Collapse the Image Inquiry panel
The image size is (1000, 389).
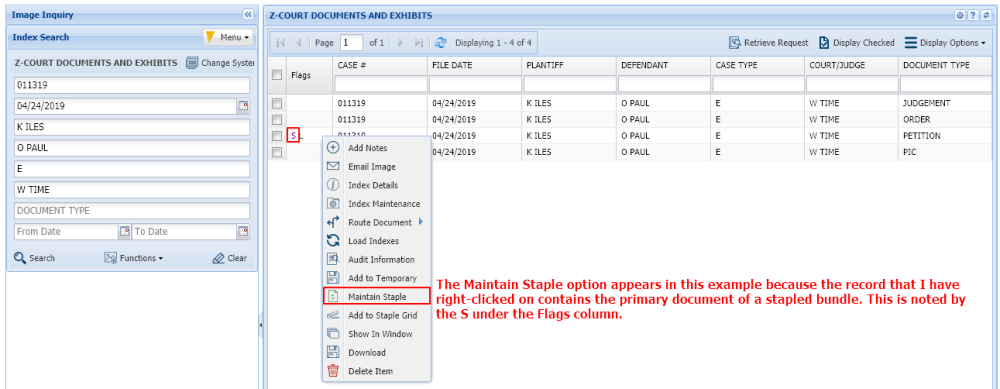(248, 15)
